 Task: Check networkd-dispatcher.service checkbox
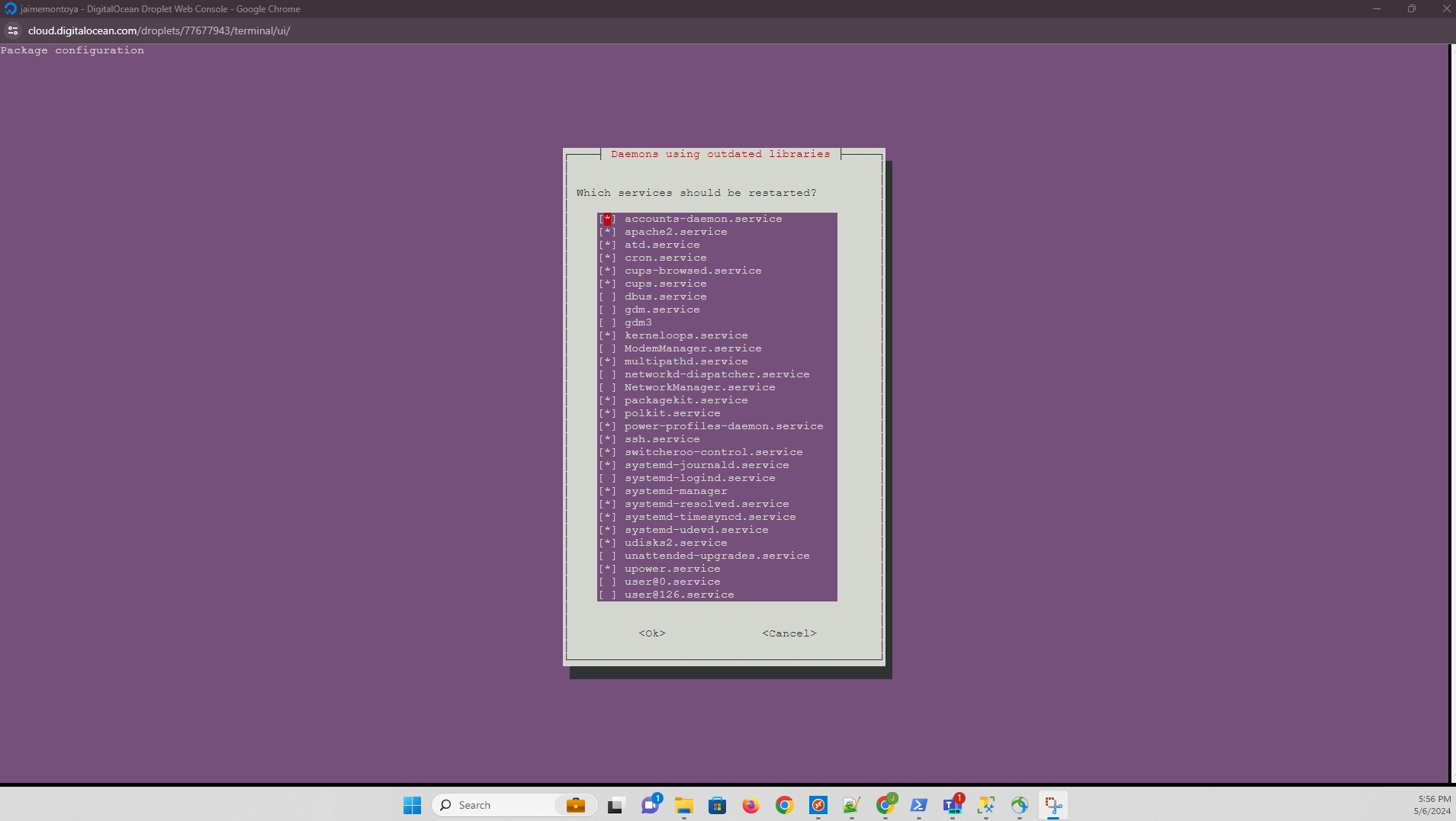(607, 374)
